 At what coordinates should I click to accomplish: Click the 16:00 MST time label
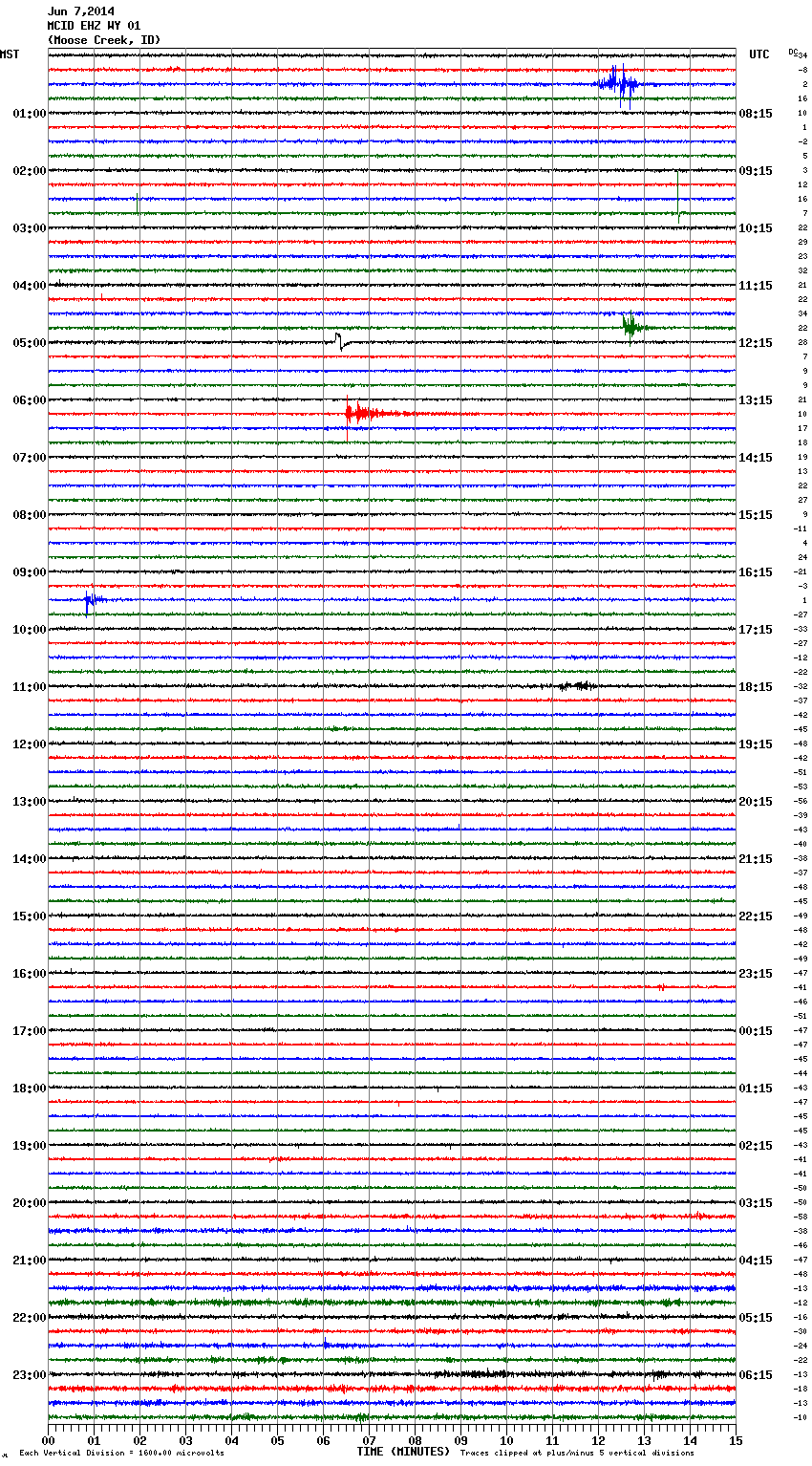point(30,974)
